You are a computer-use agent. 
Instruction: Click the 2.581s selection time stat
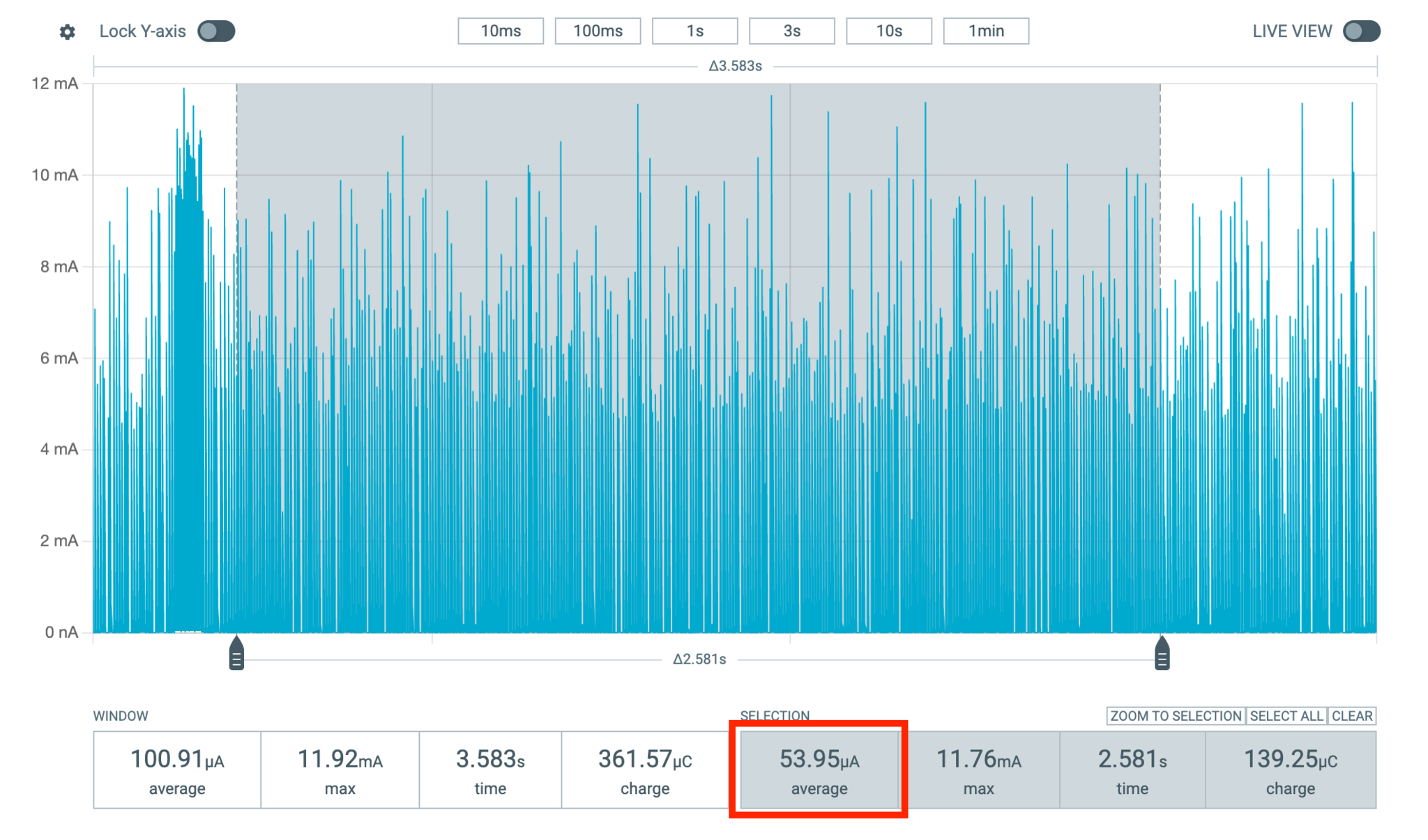pos(1132,769)
